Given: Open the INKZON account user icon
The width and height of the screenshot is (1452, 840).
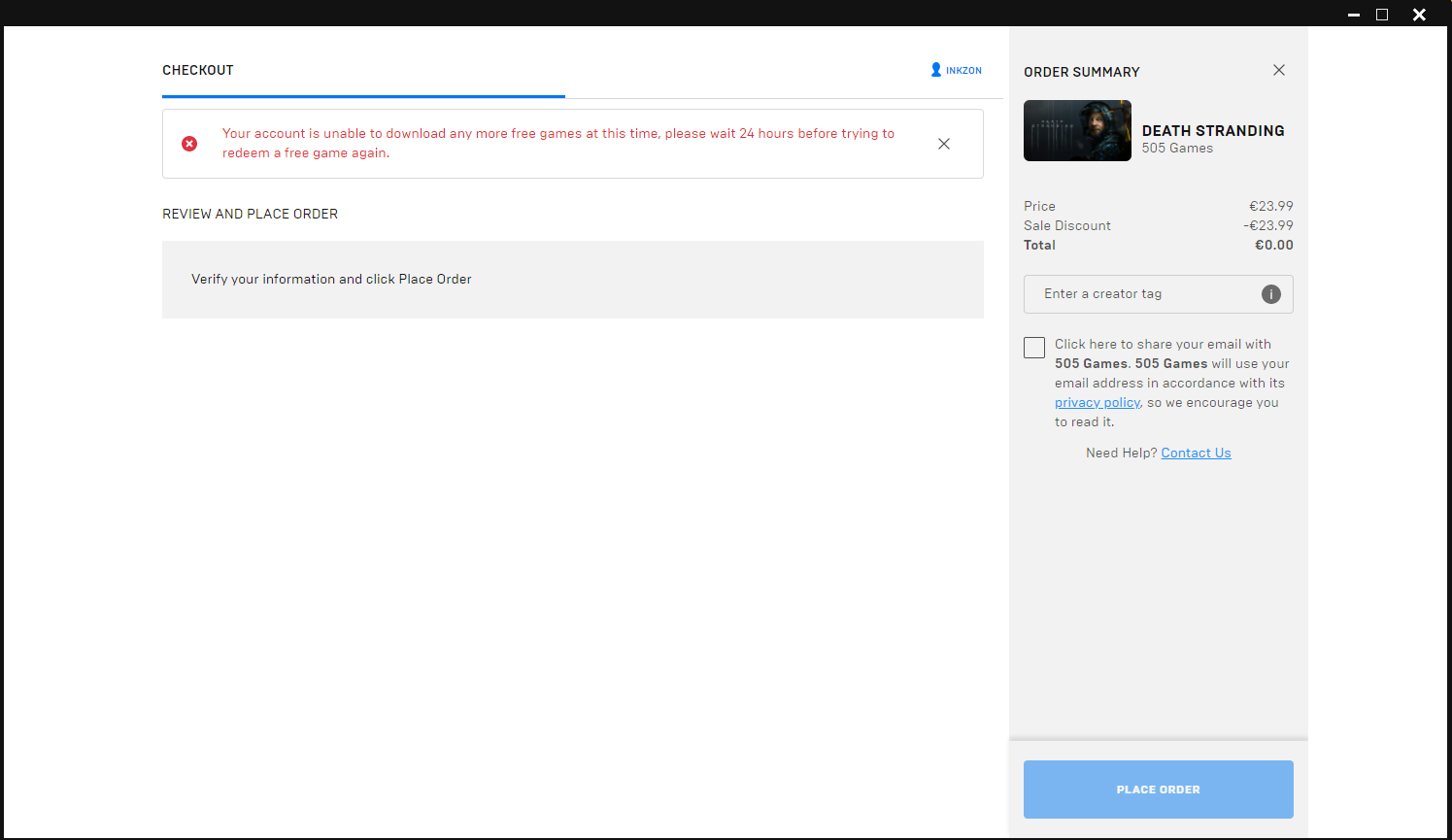Looking at the screenshot, I should click(936, 70).
